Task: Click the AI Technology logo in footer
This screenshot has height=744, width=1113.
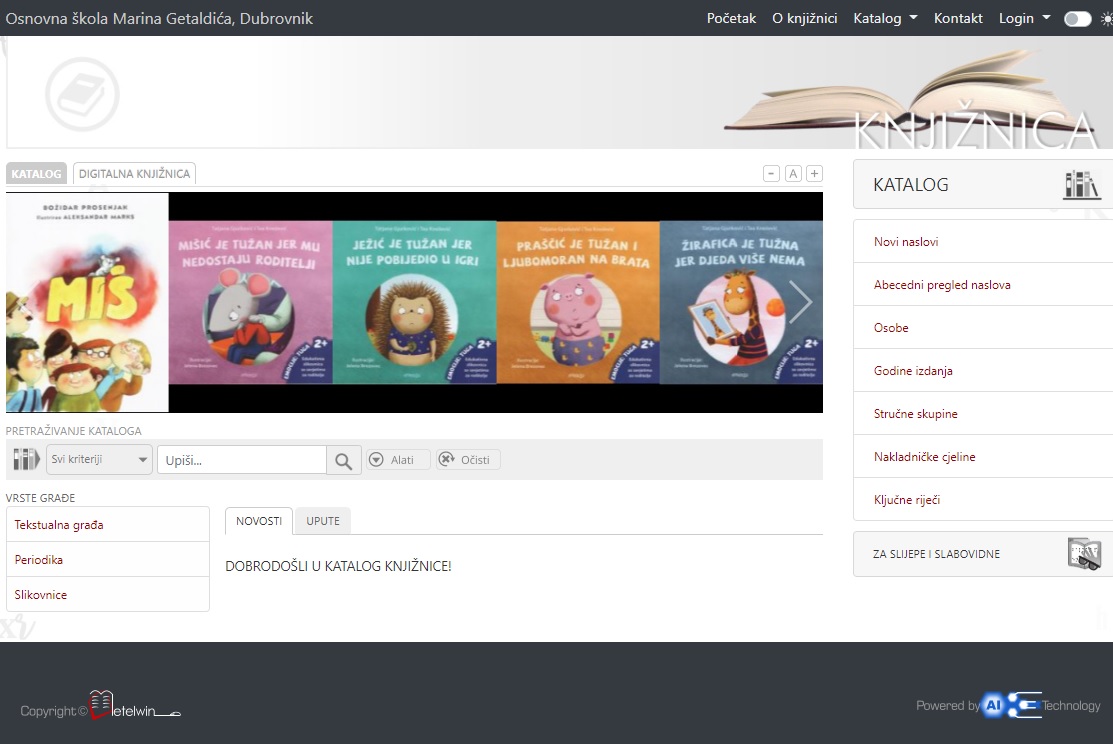Action: tap(1012, 705)
